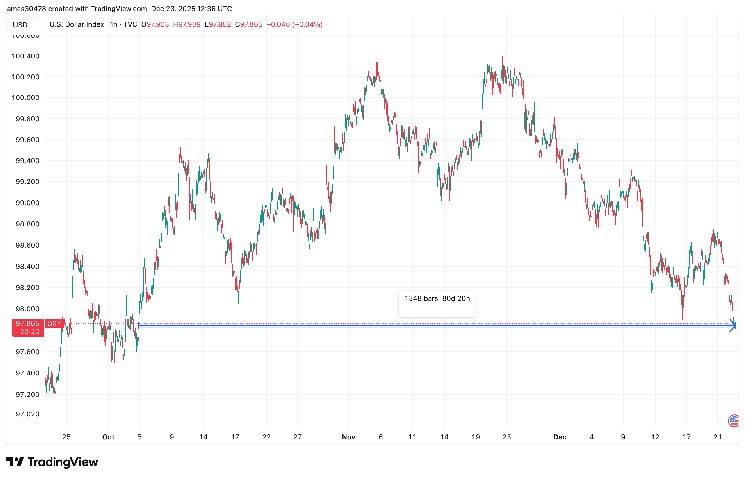Click the low value L97.862

click(x=218, y=24)
